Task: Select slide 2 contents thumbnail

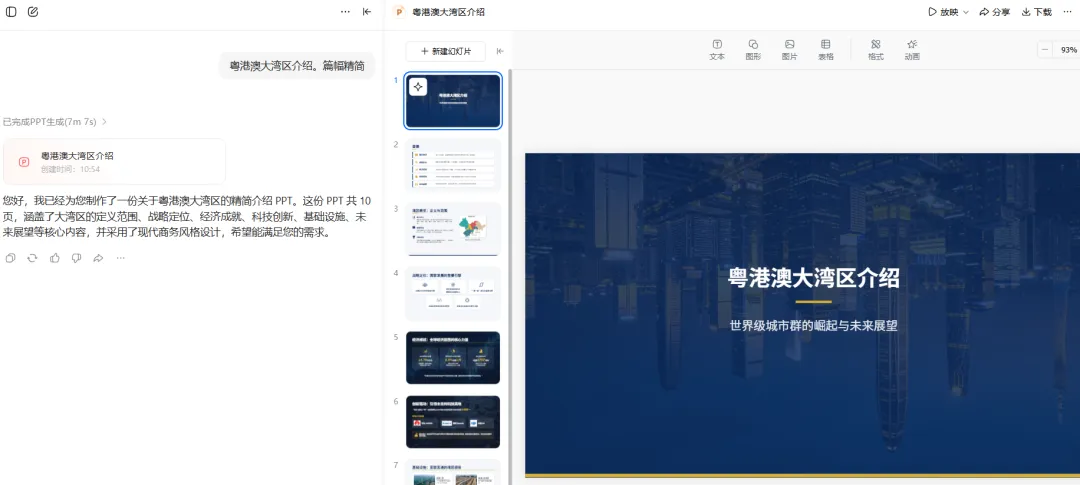Action: click(x=453, y=165)
